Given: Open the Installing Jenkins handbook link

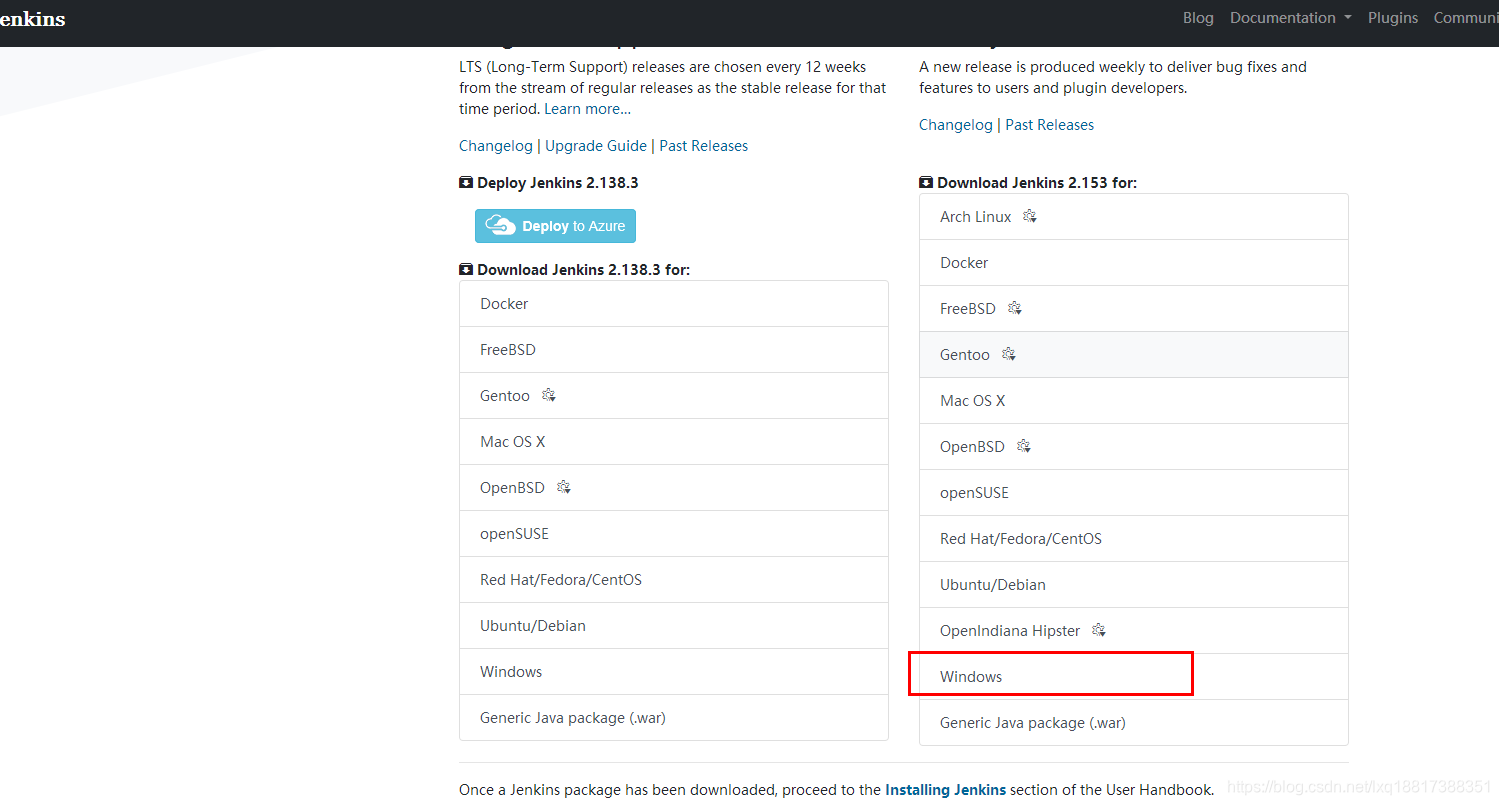Looking at the screenshot, I should 946,790.
